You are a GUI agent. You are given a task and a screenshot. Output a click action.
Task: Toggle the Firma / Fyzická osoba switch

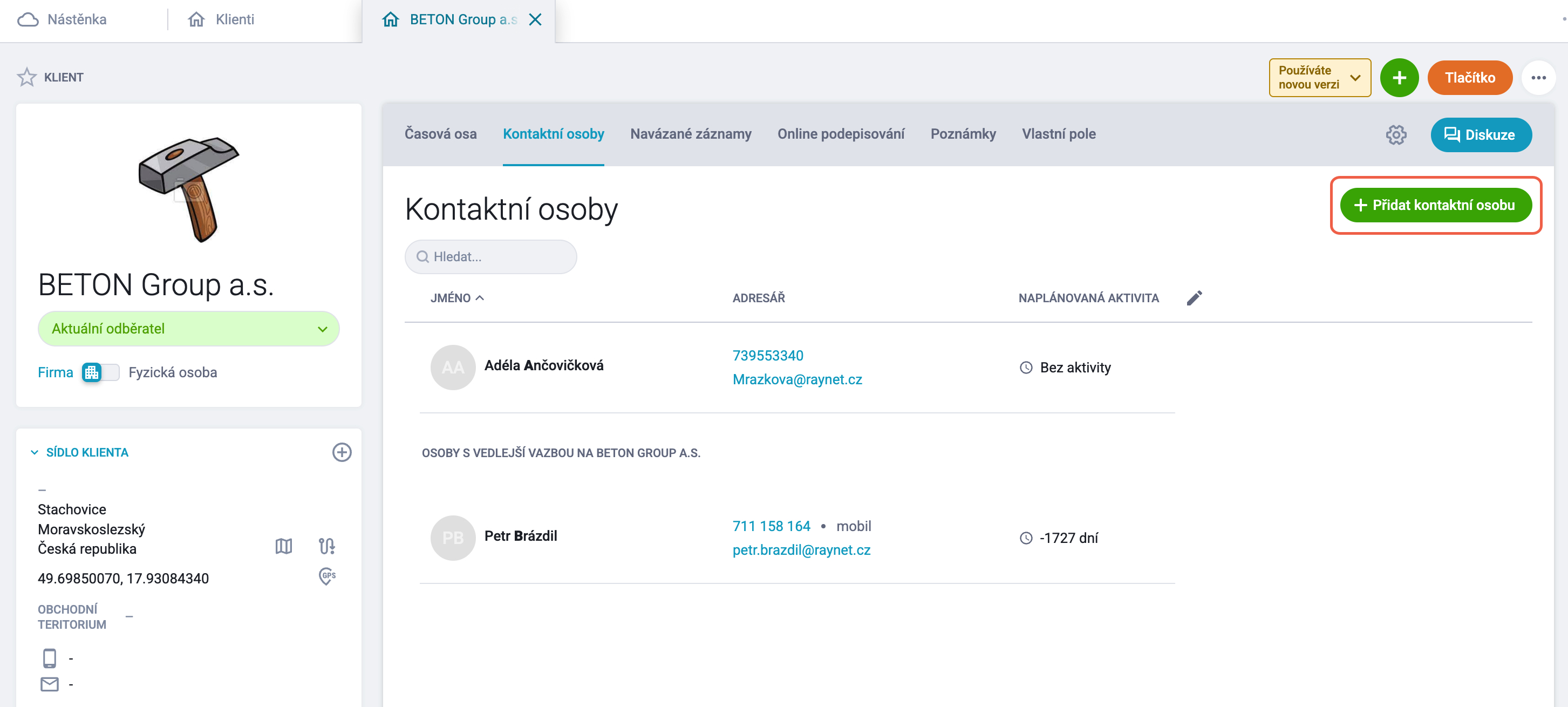[100, 372]
